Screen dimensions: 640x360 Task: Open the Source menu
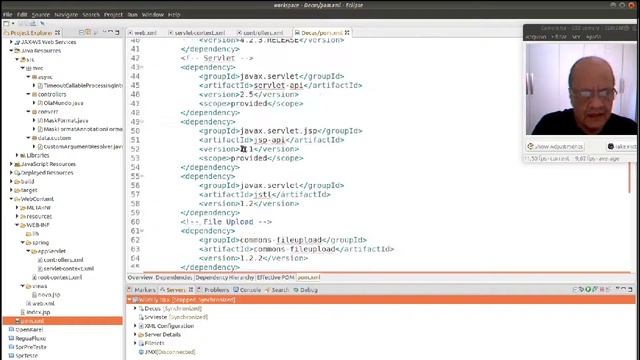tap(40, 15)
